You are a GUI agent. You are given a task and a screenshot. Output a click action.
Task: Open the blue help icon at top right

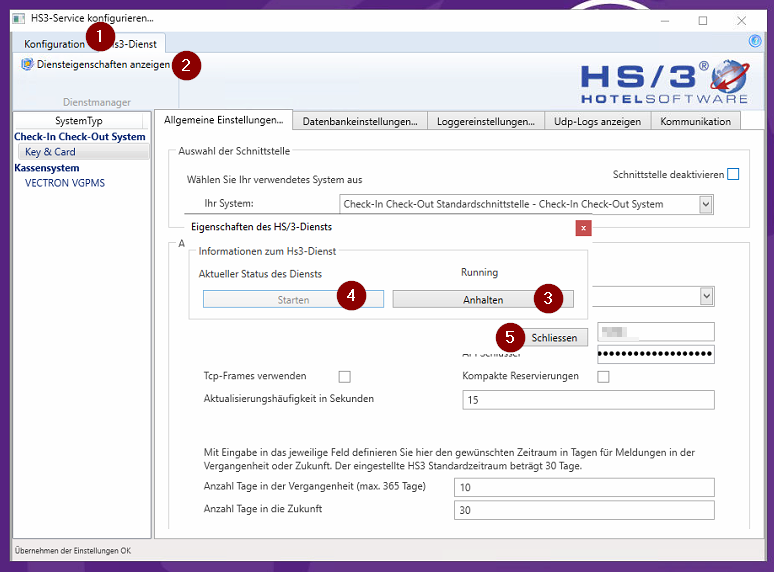[x=755, y=41]
